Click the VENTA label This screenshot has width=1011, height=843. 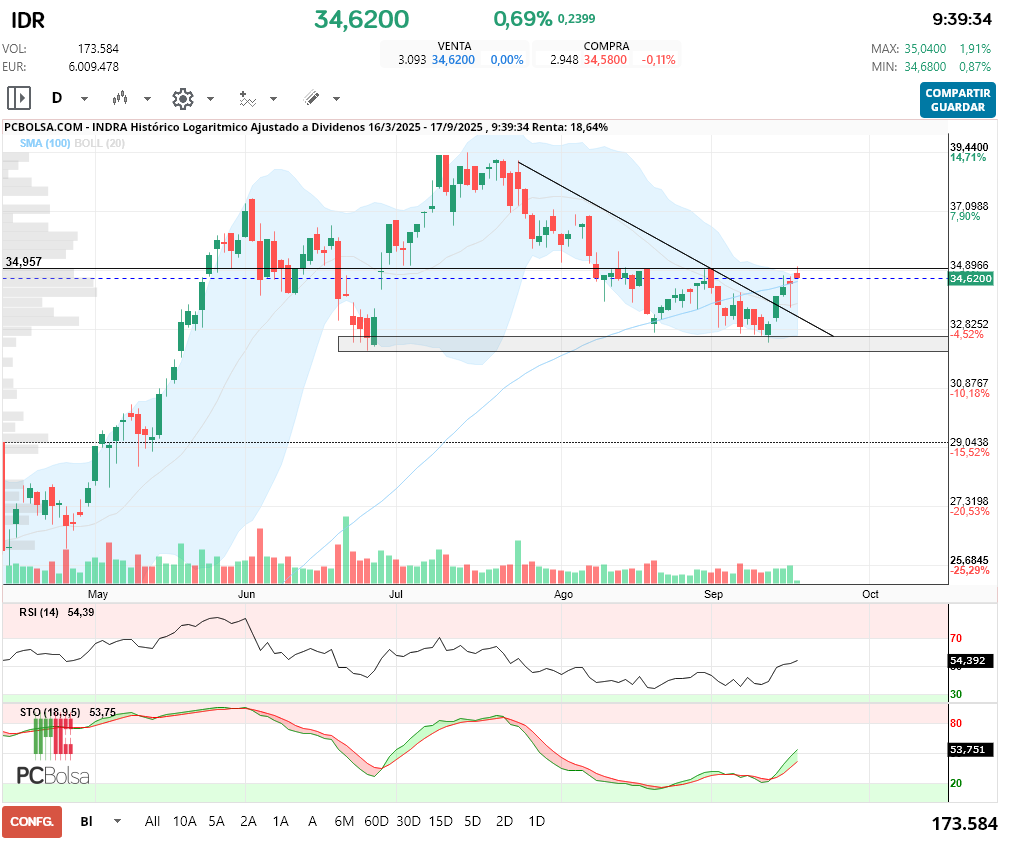[455, 46]
